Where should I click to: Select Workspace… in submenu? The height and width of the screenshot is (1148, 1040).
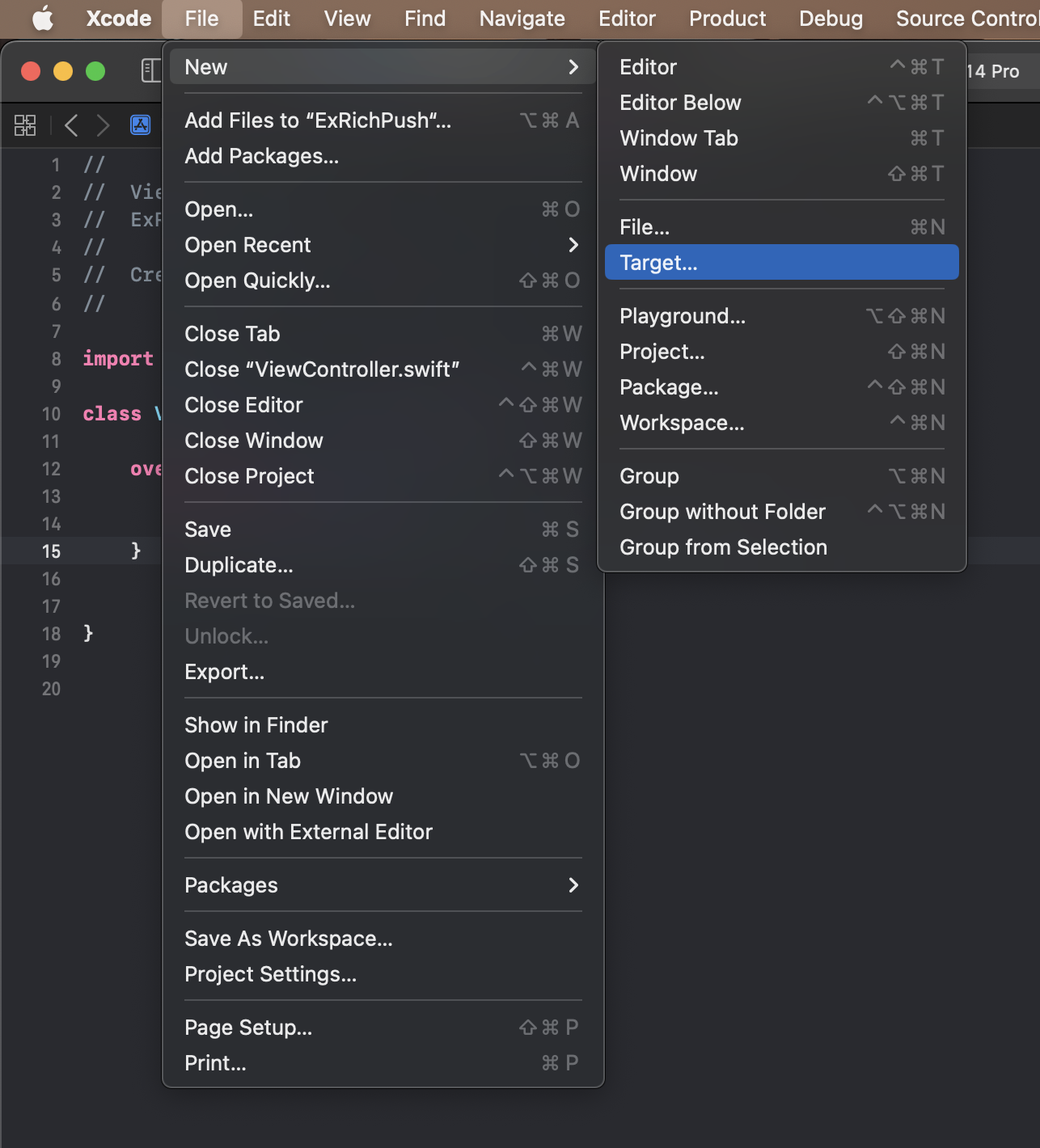click(x=781, y=423)
